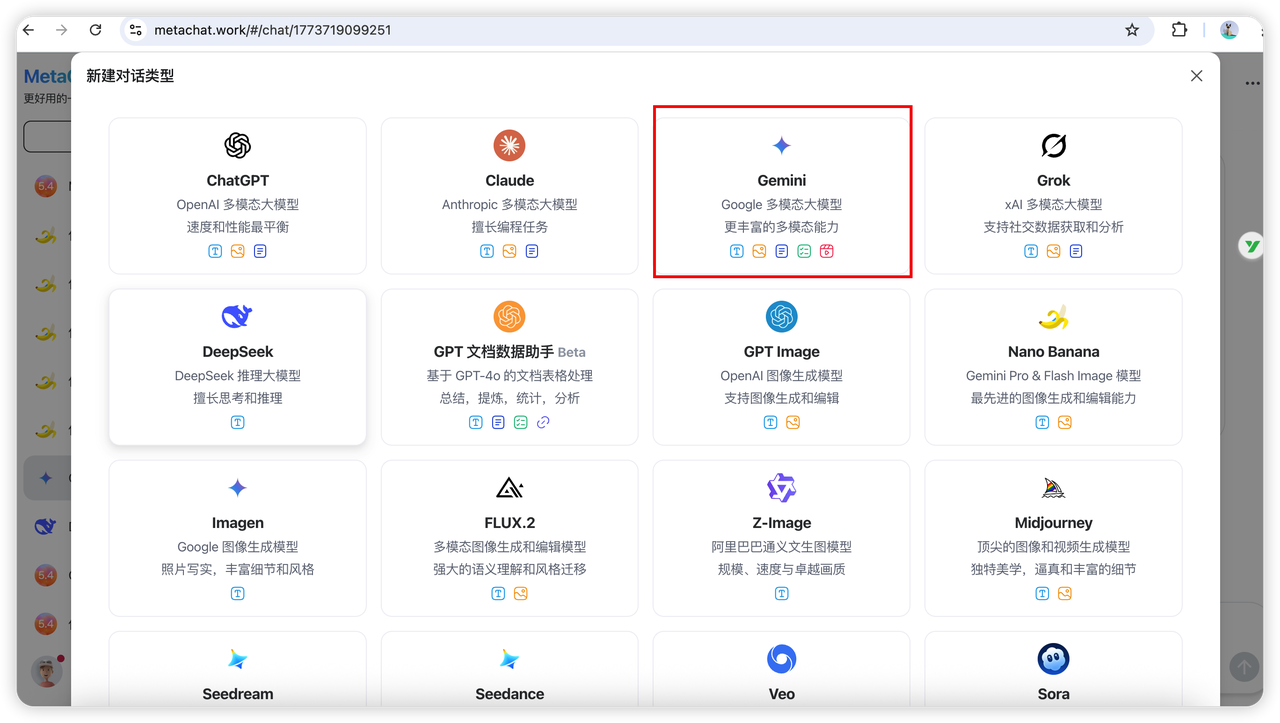This screenshot has width=1280, height=723.
Task: Go back in the browser
Action: coord(28,30)
